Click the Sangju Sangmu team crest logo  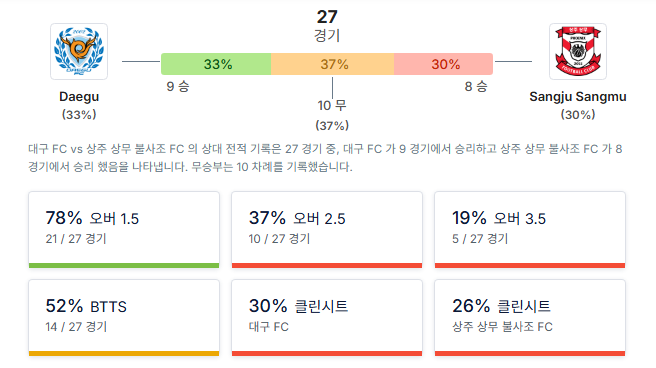[578, 51]
